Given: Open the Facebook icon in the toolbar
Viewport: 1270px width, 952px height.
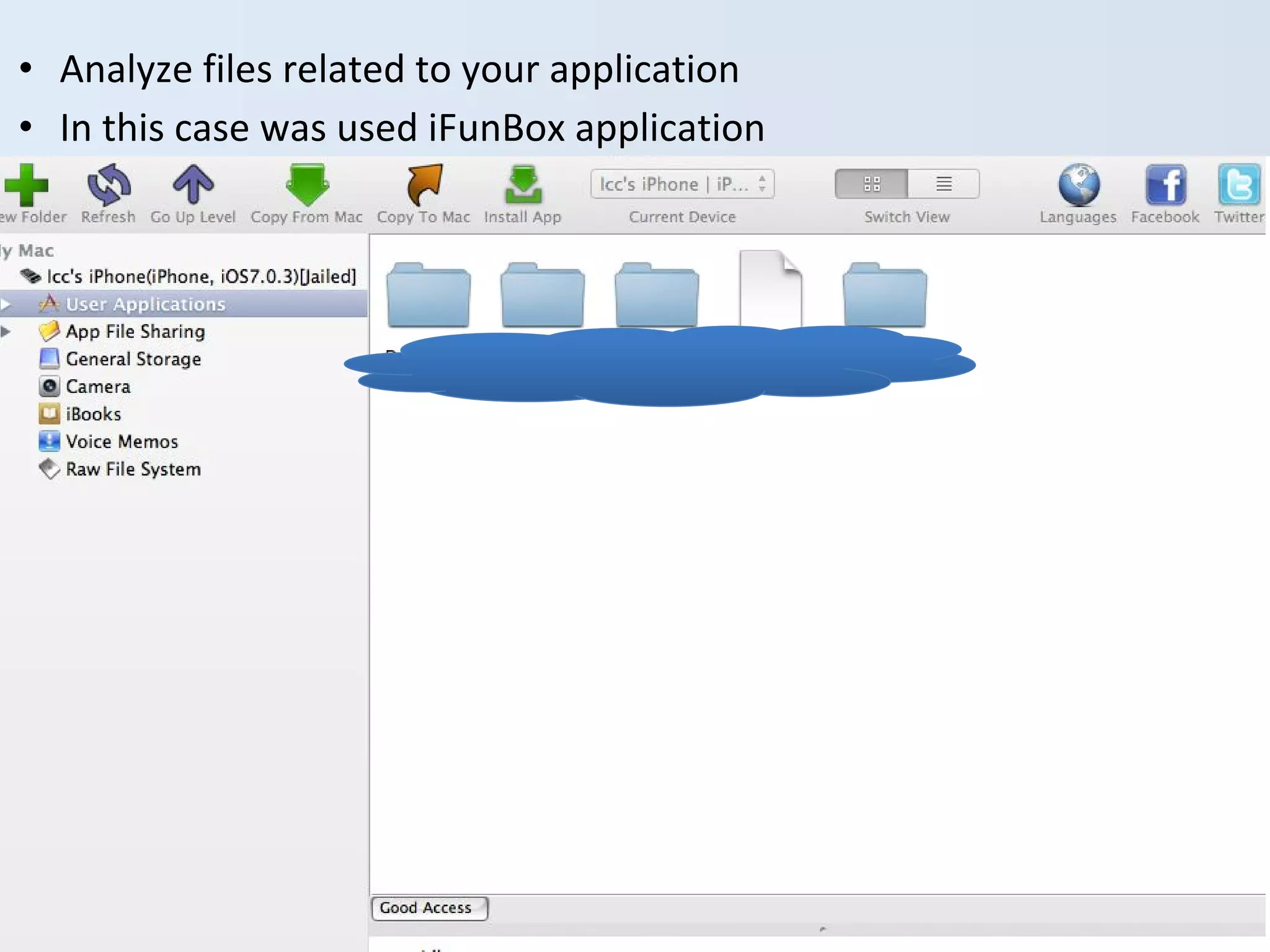Looking at the screenshot, I should pos(1165,185).
